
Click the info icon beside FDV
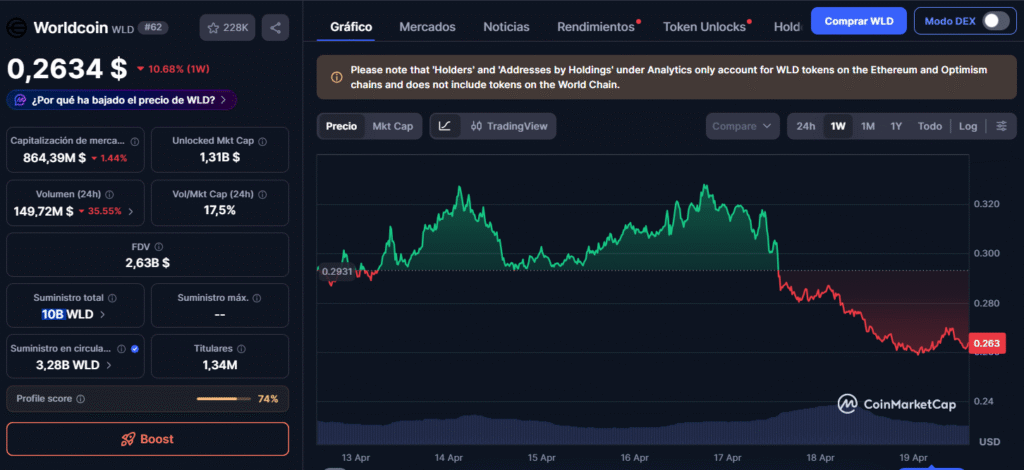158,246
